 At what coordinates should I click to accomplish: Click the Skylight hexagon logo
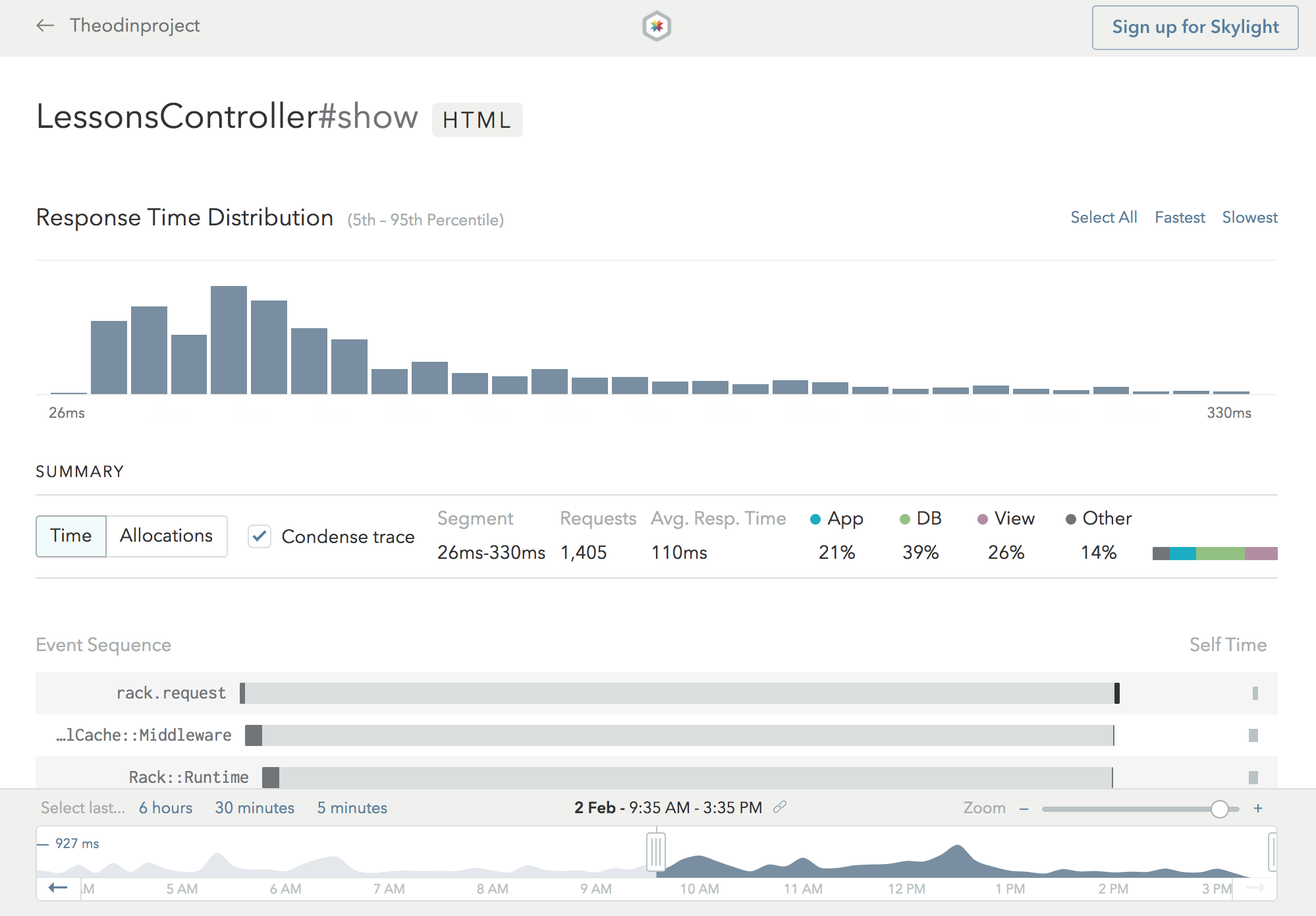click(x=657, y=26)
